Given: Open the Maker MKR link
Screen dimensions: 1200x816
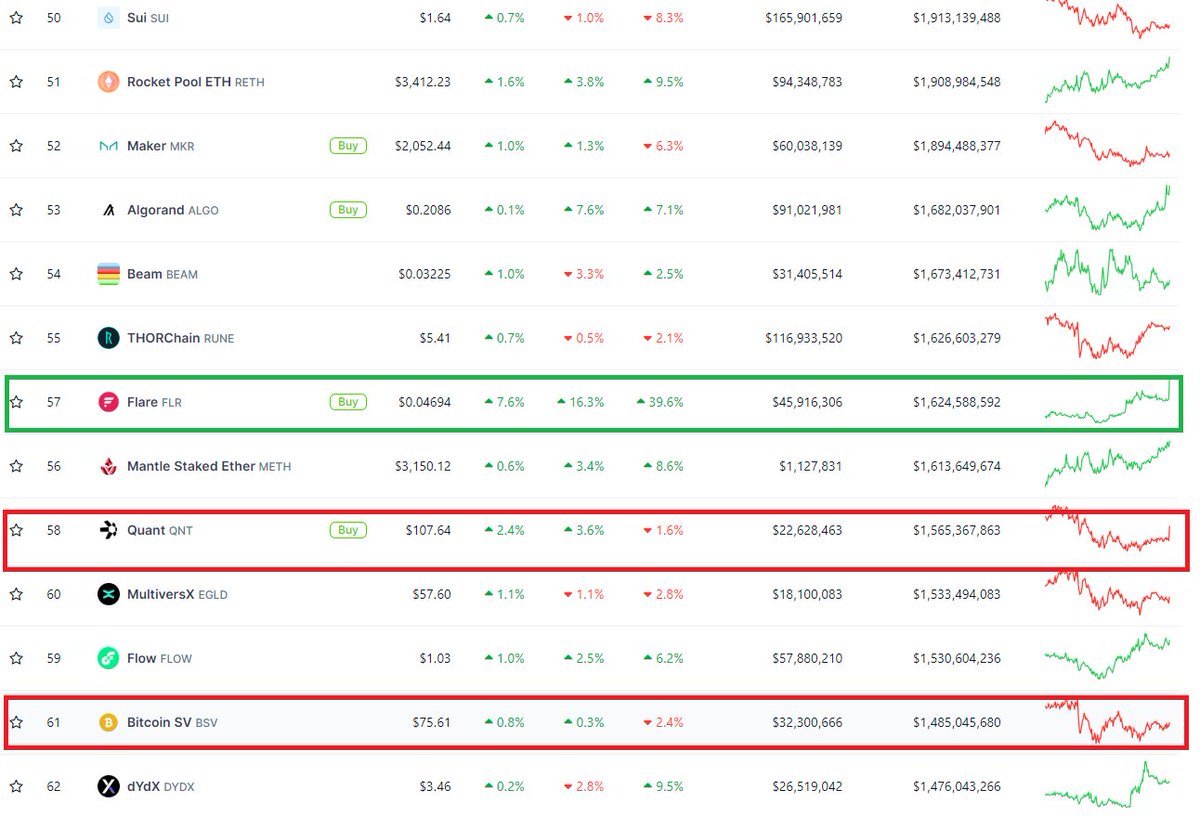Looking at the screenshot, I should (x=161, y=146).
